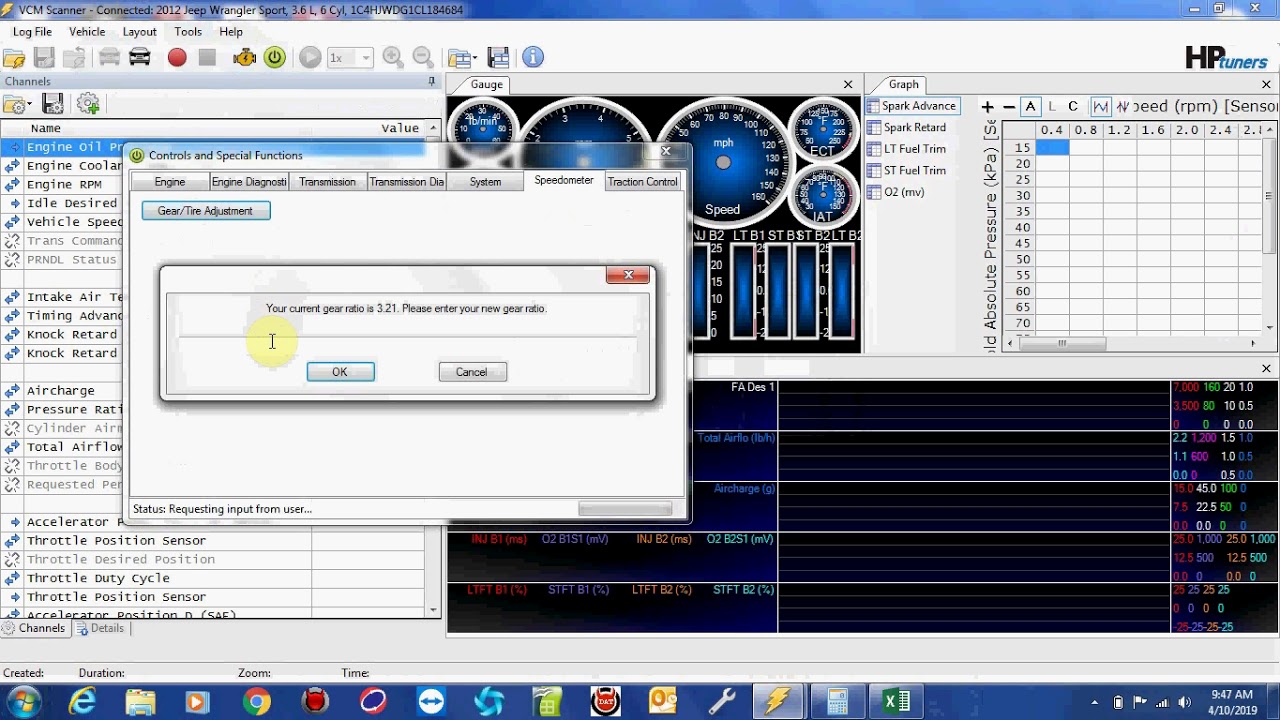Click the black car connect-to-vehicle icon
The height and width of the screenshot is (720, 1280).
(140, 58)
